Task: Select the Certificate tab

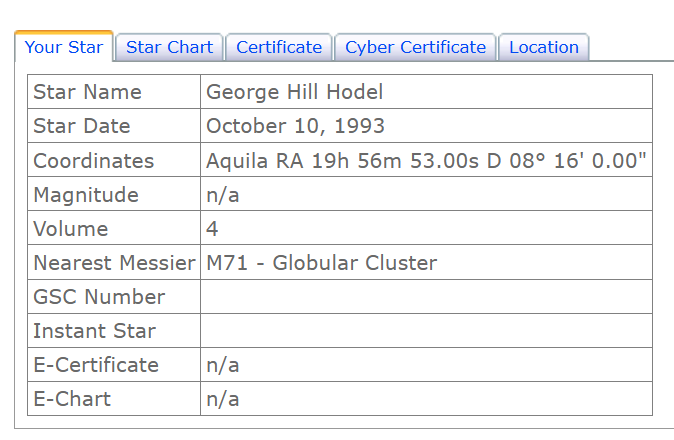Action: pos(279,47)
